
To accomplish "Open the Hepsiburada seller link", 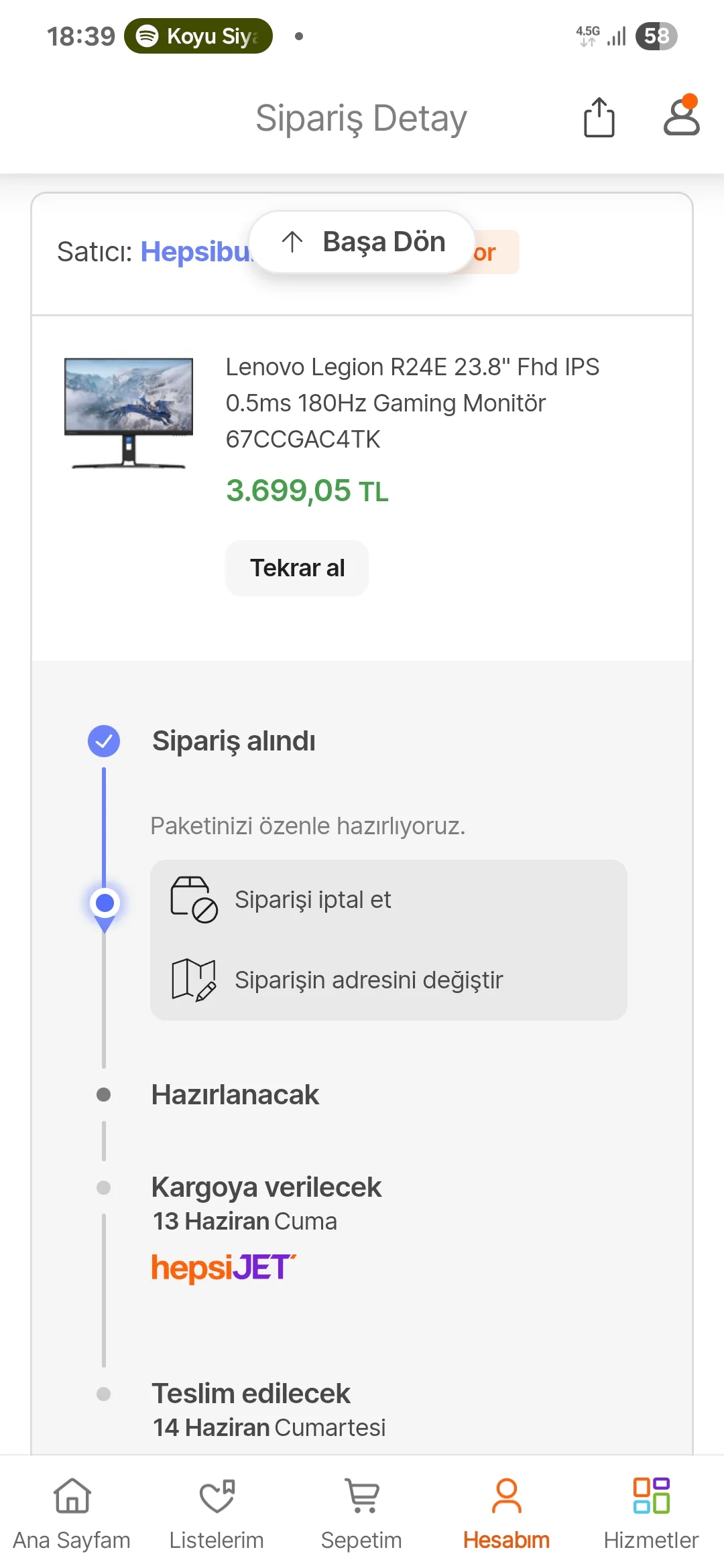I will (x=194, y=252).
